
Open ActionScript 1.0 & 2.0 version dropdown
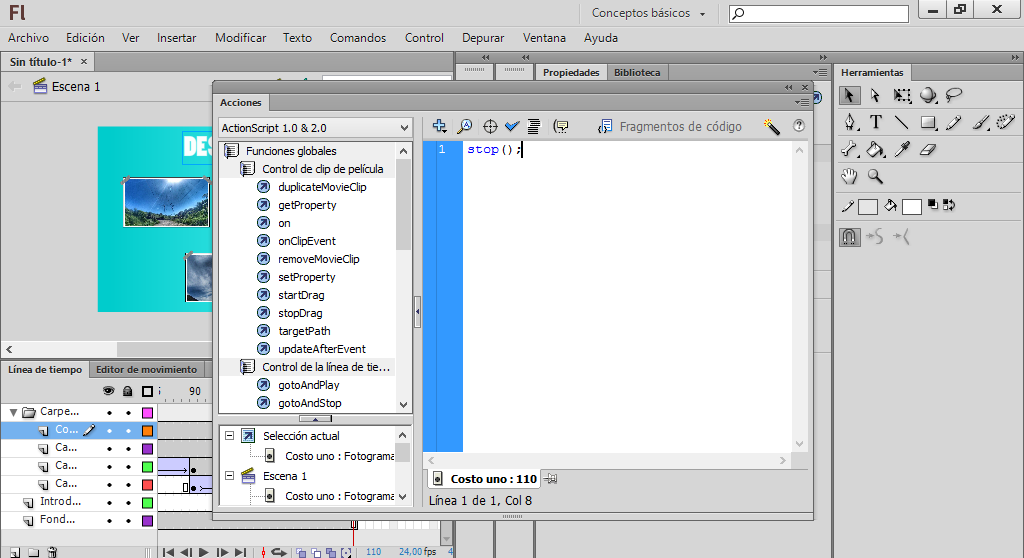[315, 127]
